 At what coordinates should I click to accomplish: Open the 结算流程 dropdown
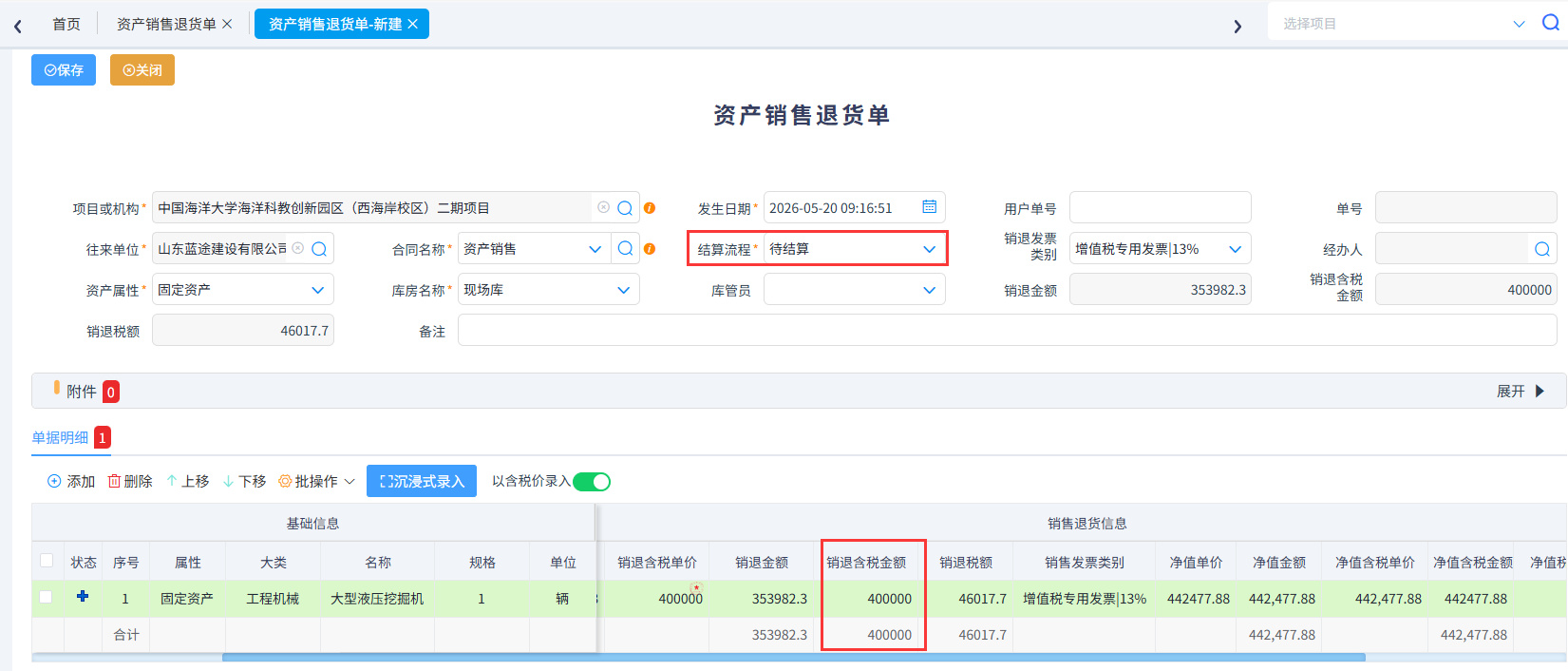(929, 249)
